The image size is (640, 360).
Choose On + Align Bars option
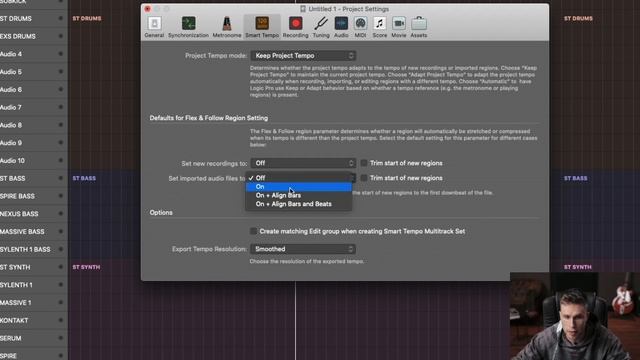(x=298, y=195)
